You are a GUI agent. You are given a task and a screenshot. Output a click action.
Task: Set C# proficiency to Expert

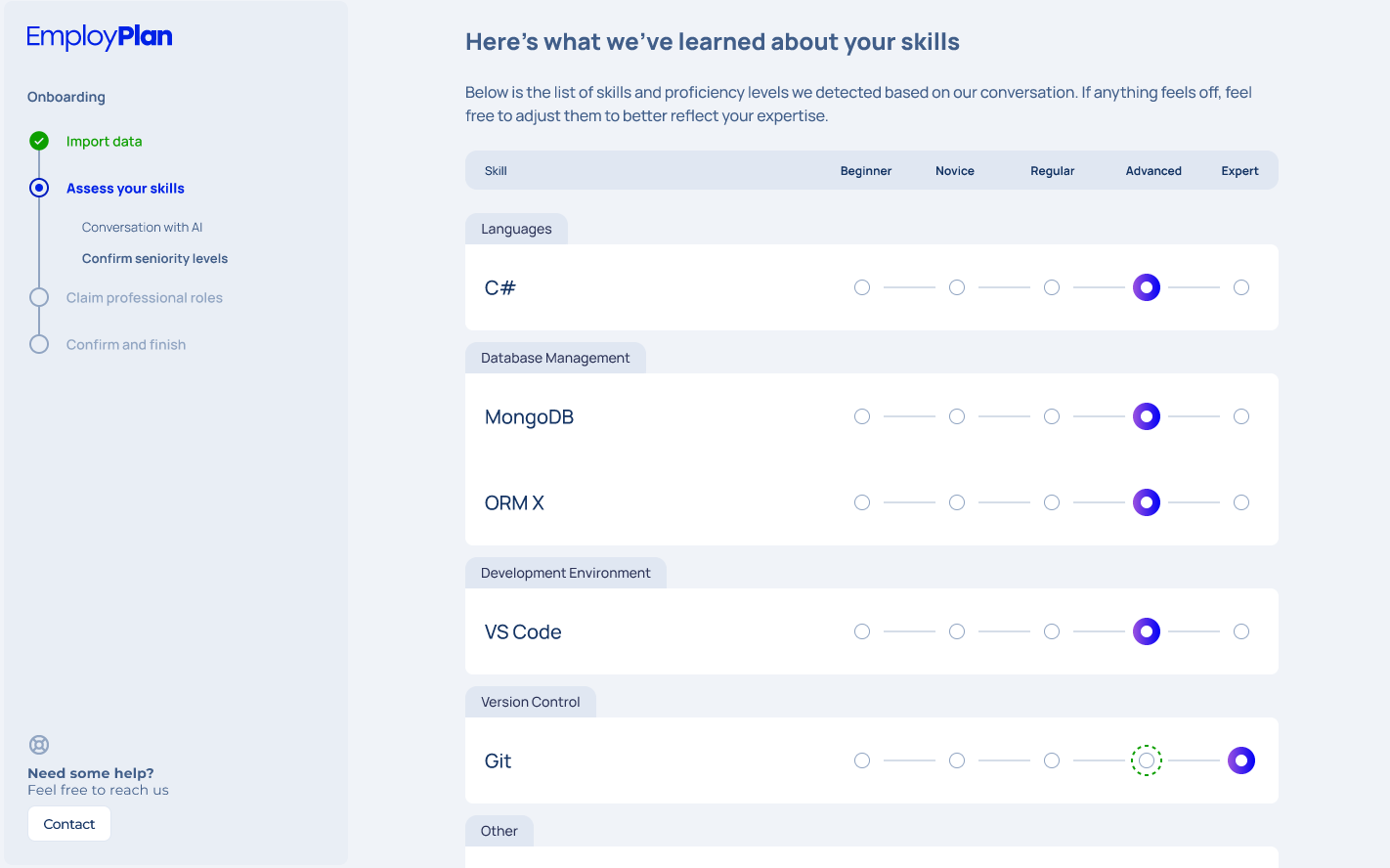tap(1241, 287)
